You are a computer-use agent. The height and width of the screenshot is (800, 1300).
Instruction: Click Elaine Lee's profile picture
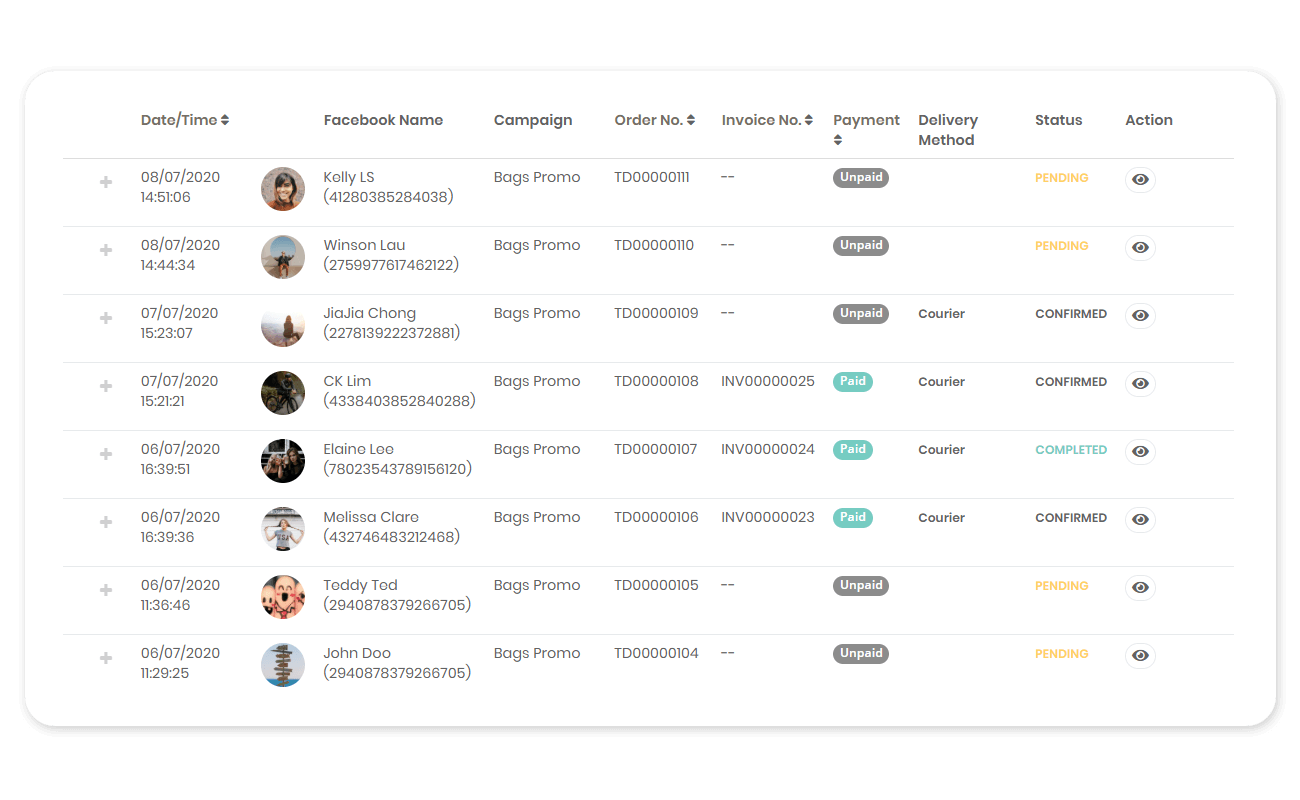point(283,461)
